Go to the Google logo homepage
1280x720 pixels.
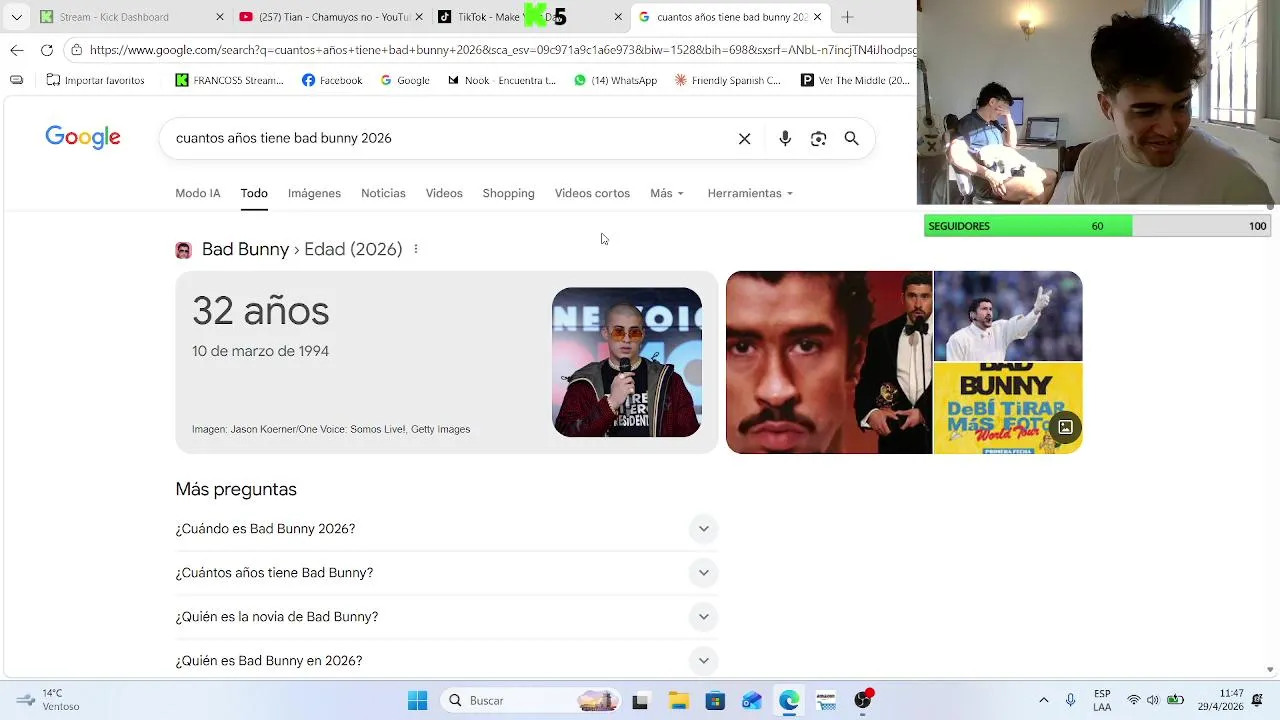tap(83, 138)
